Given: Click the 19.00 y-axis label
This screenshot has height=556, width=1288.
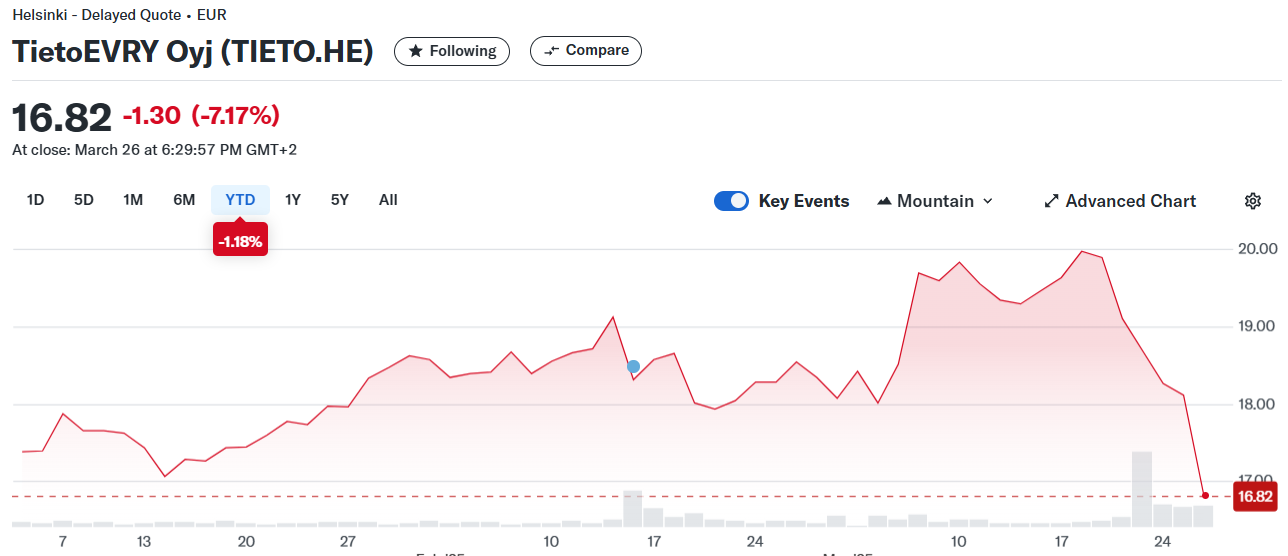Looking at the screenshot, I should 1258,326.
